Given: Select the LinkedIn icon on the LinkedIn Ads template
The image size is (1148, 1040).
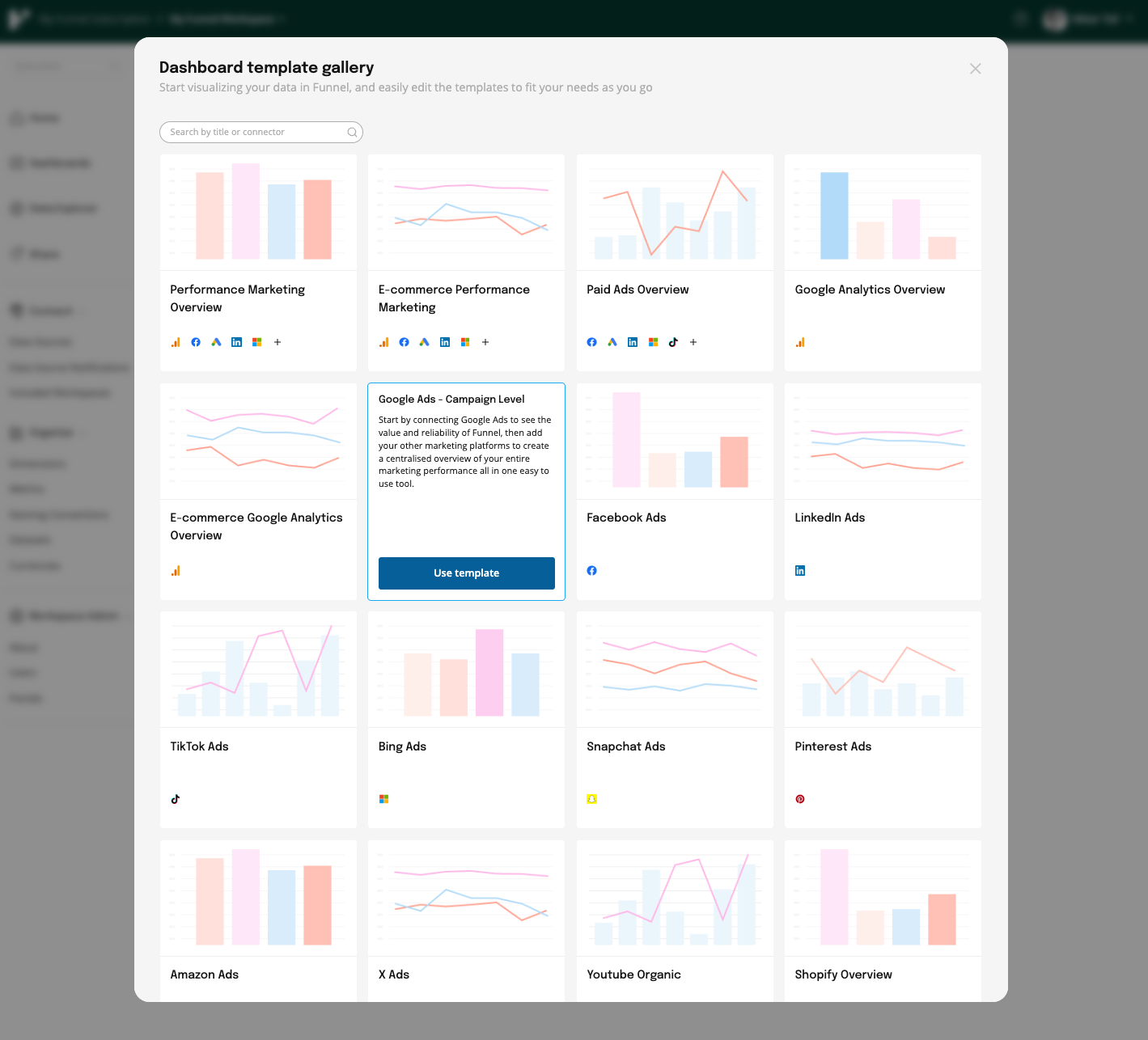Looking at the screenshot, I should coord(799,570).
